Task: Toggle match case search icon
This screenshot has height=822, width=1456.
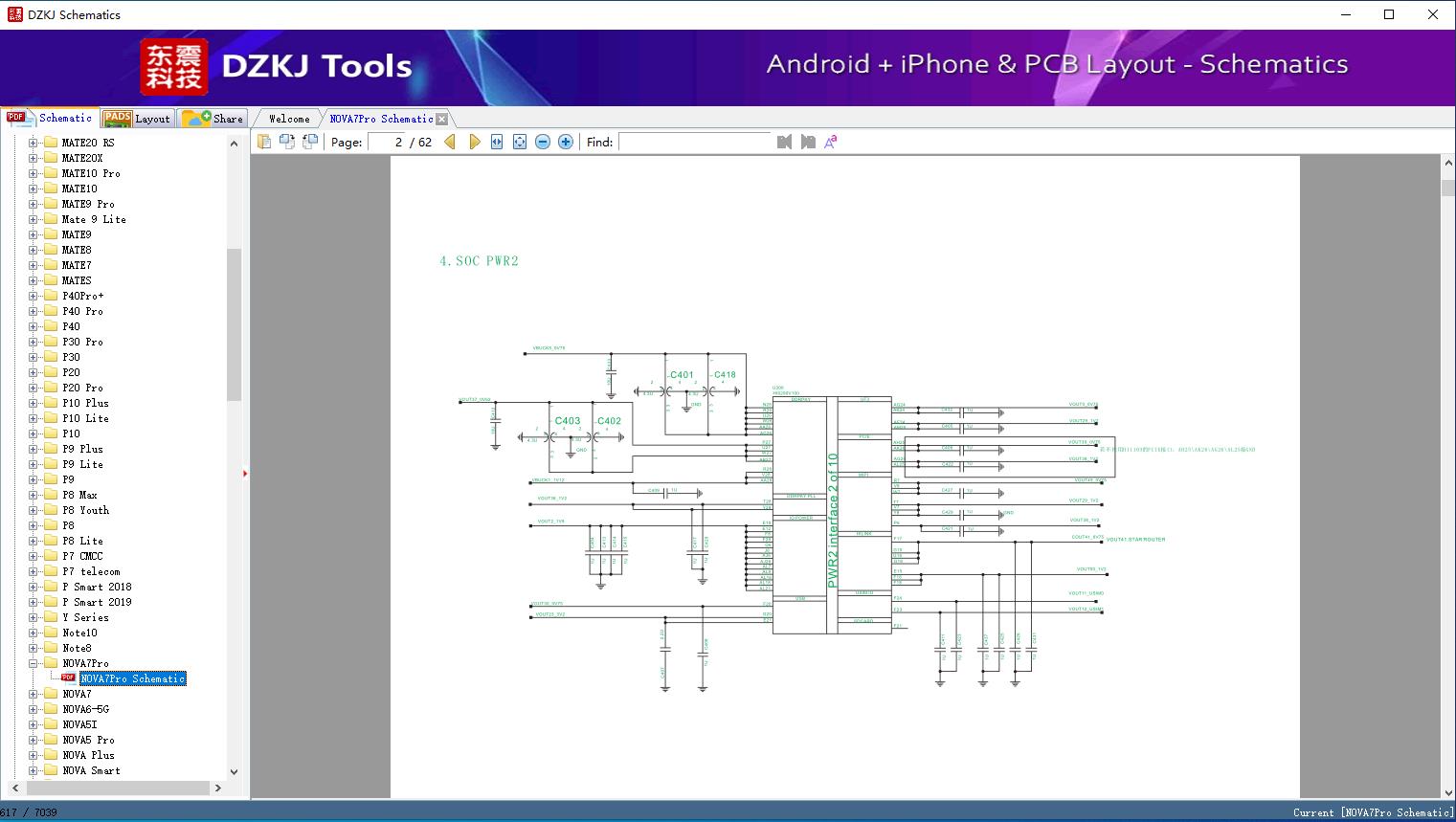Action: tap(830, 142)
